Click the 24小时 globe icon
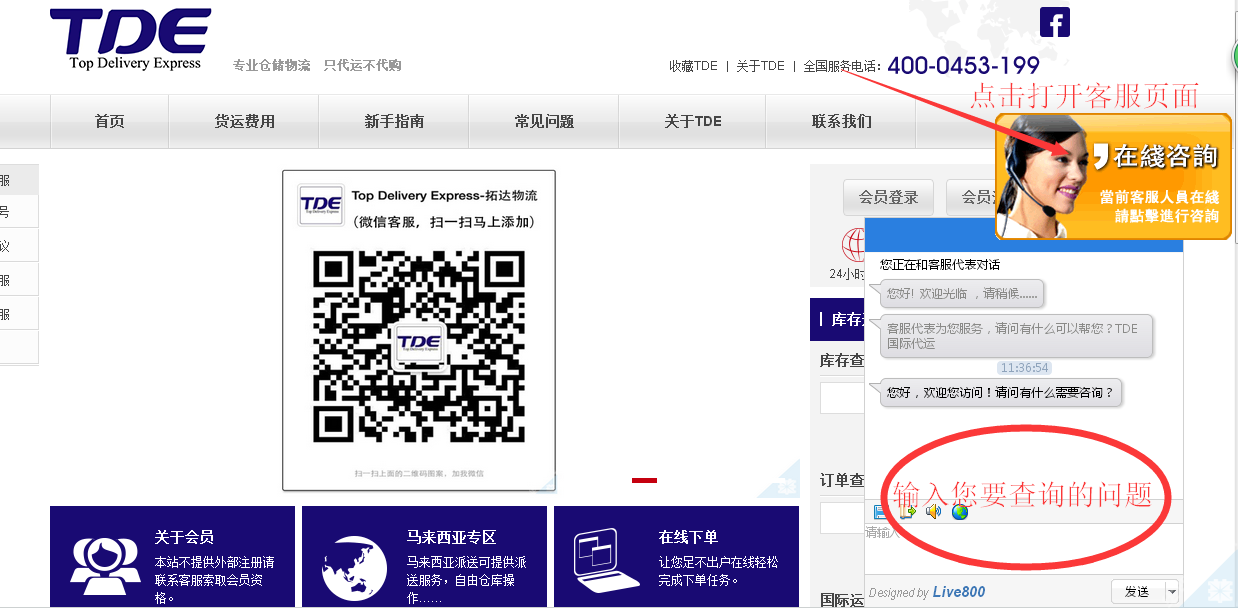The width and height of the screenshot is (1238, 608). pyautogui.click(x=853, y=244)
